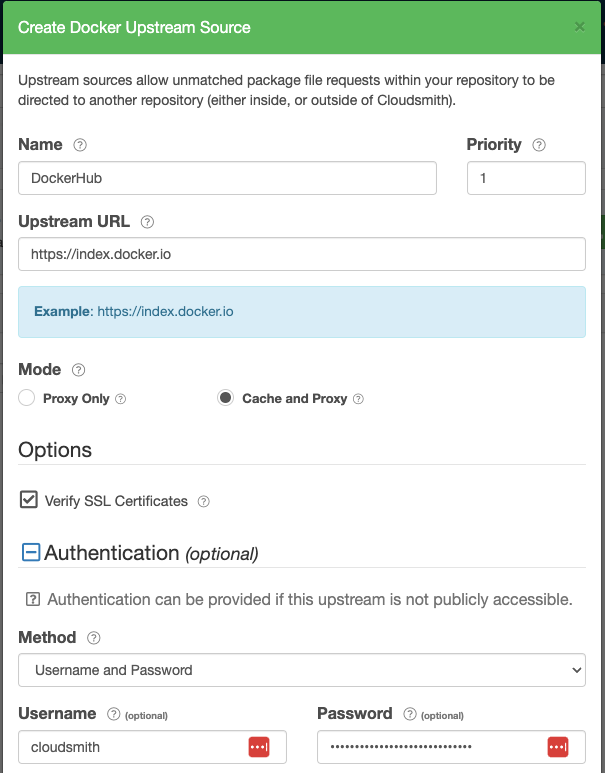This screenshot has height=773, width=605.
Task: Click the help icon beside Upstream URL
Action: 147,222
